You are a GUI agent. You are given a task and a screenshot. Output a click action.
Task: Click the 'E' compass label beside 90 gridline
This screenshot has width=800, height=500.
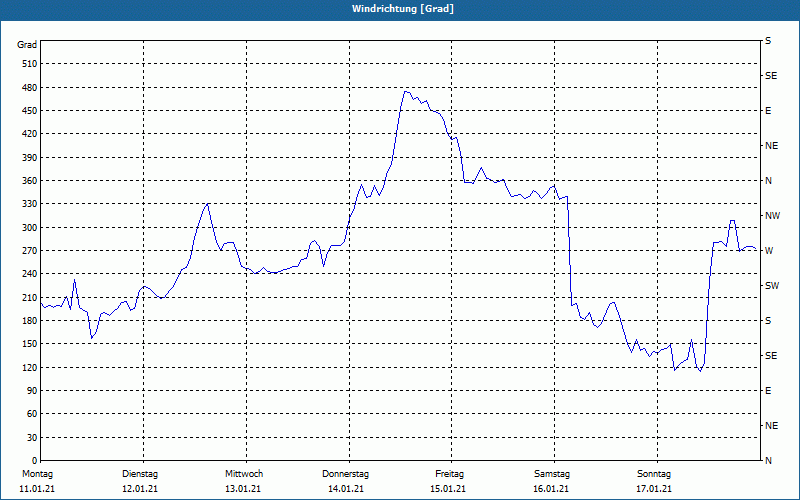pos(768,391)
